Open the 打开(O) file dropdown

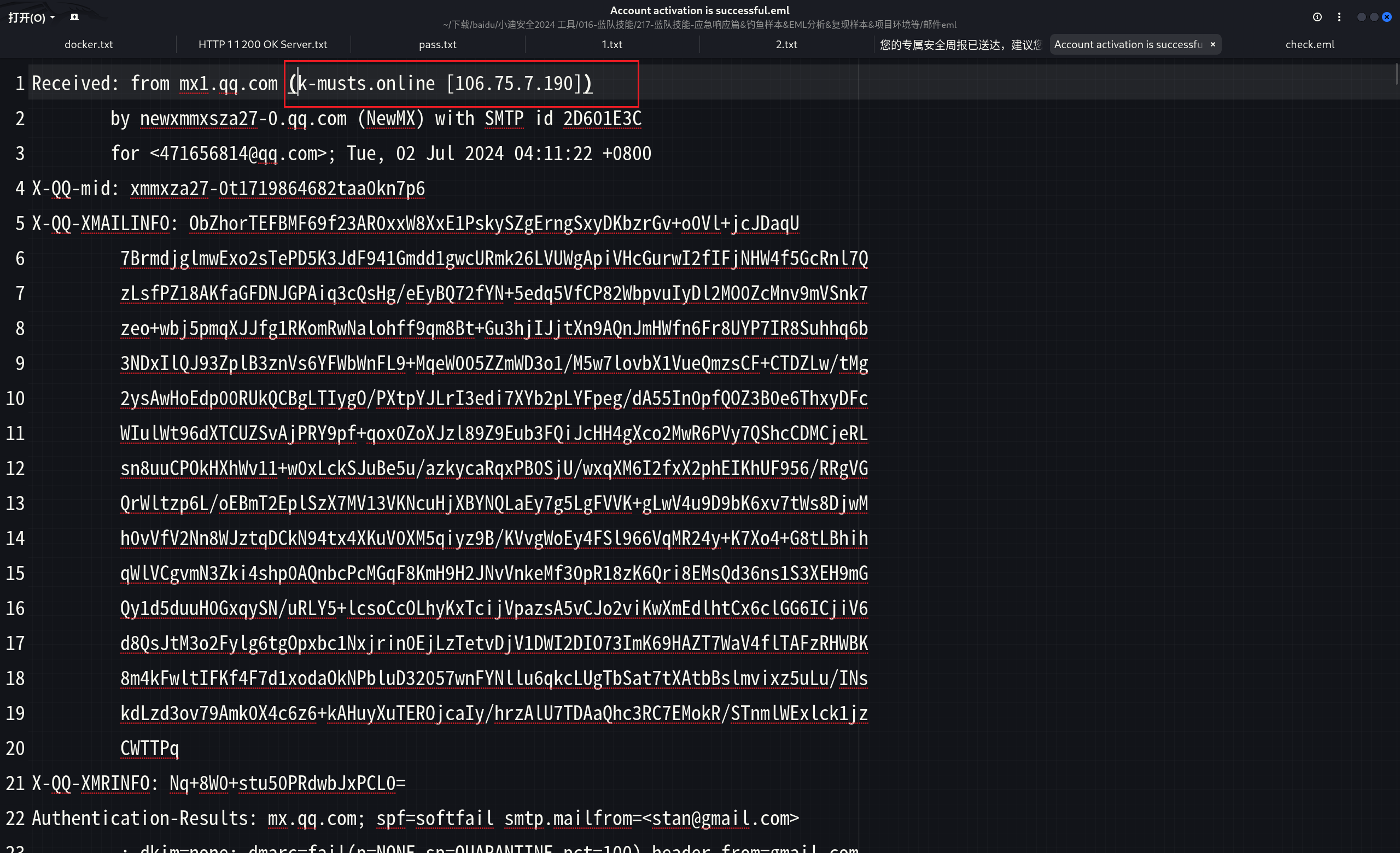click(x=31, y=17)
